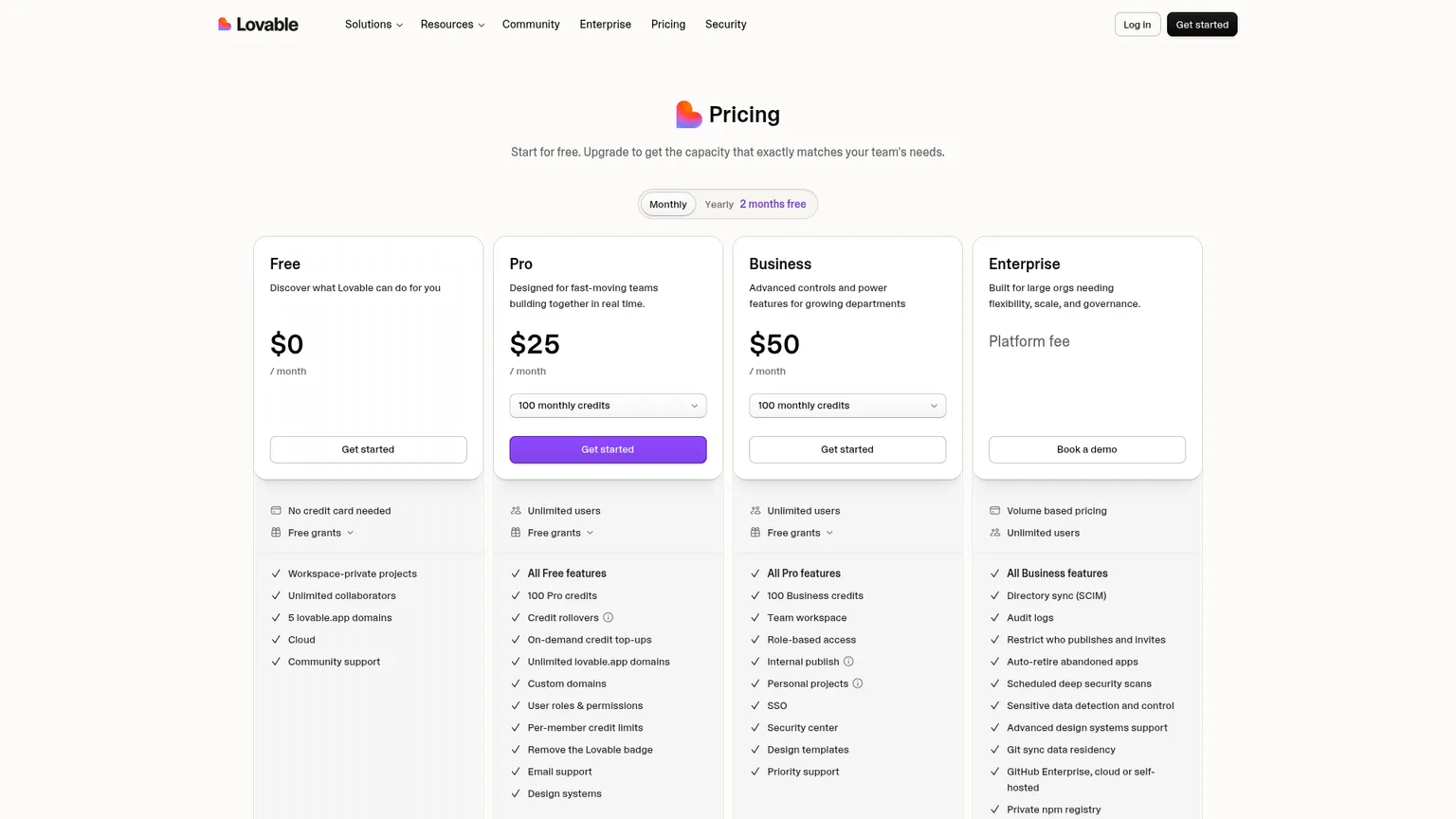The height and width of the screenshot is (819, 1456).
Task: Click 'Remove the Lovable badge' feature text
Action: [x=591, y=750]
